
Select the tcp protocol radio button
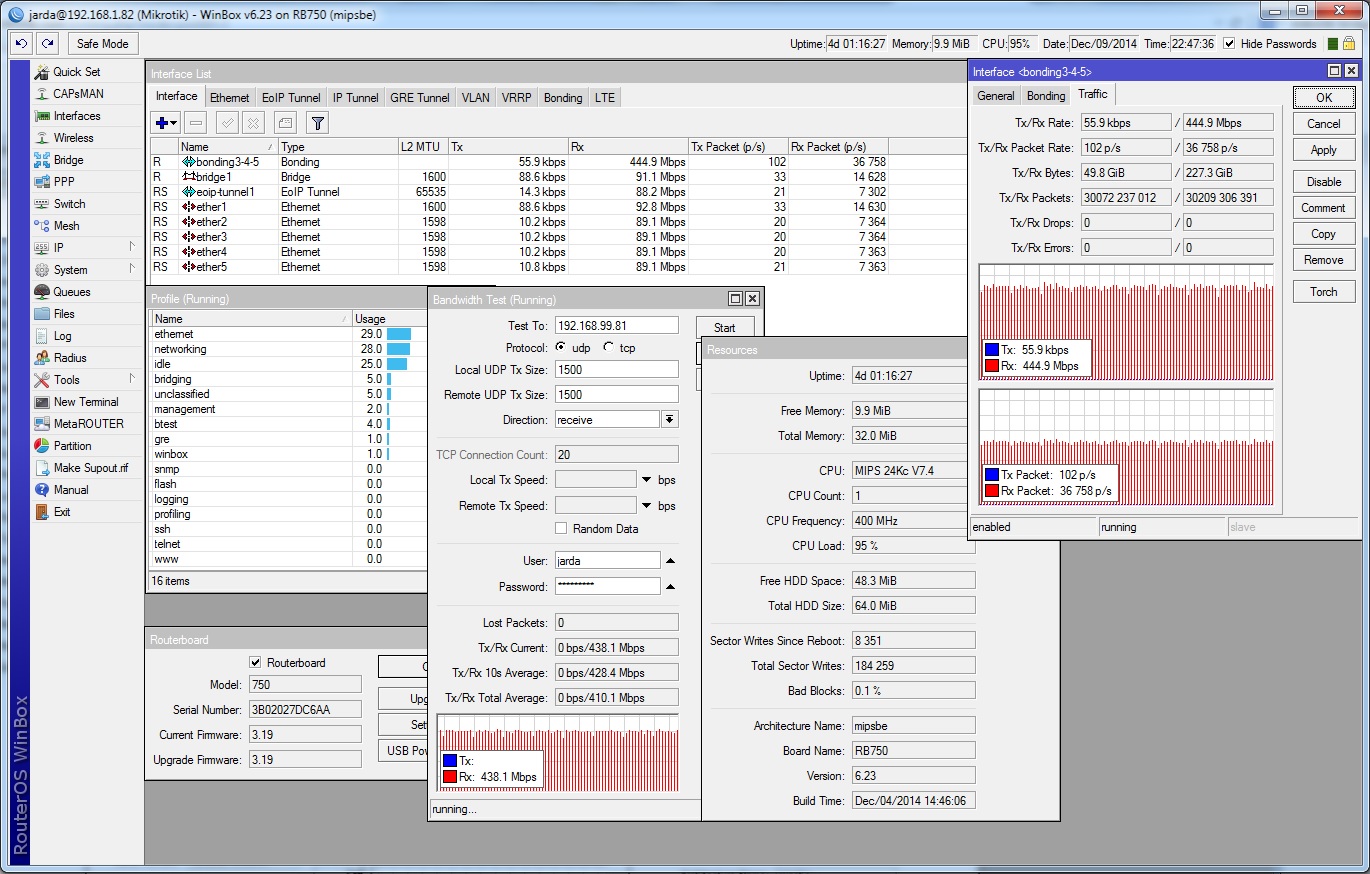[609, 348]
